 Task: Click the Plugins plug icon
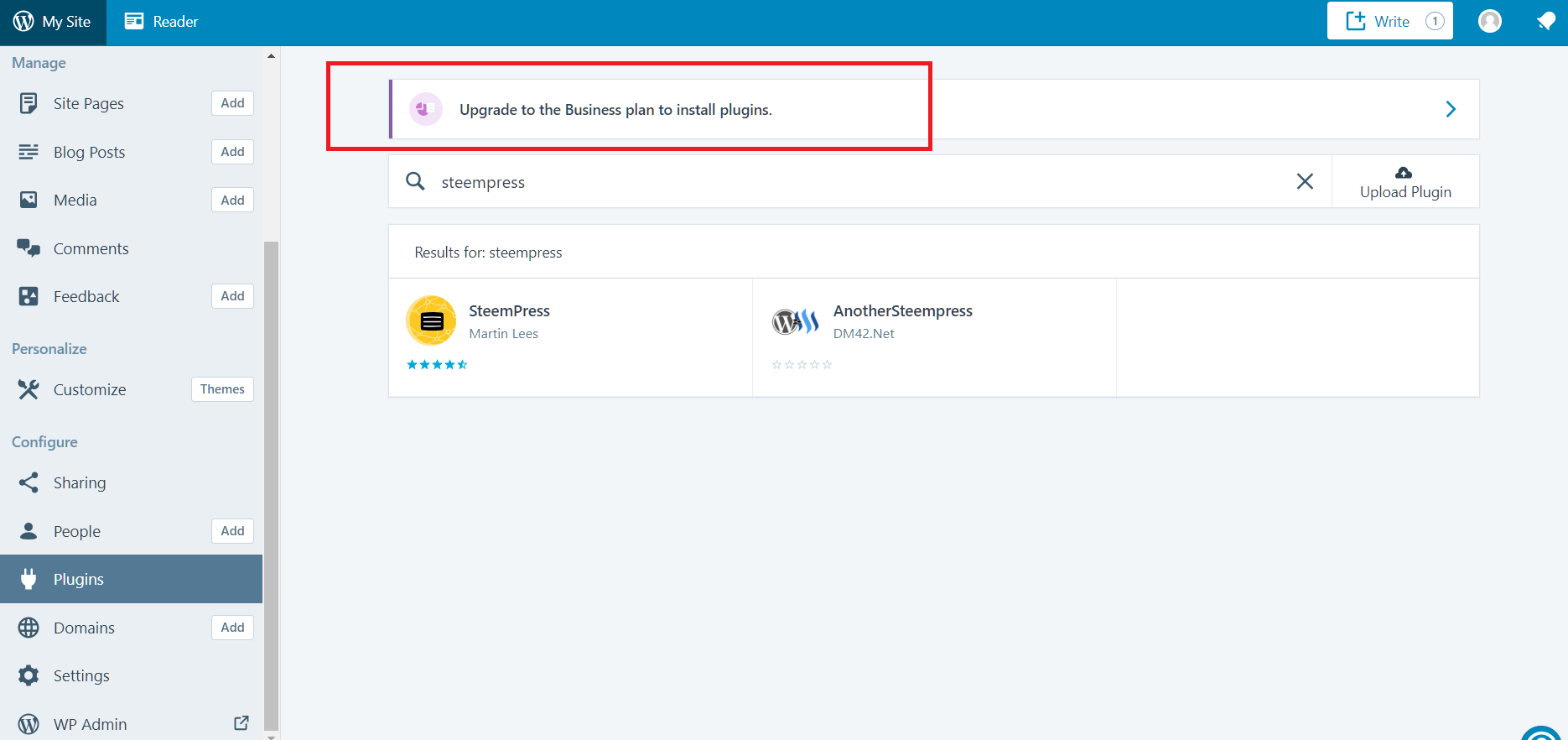[29, 579]
